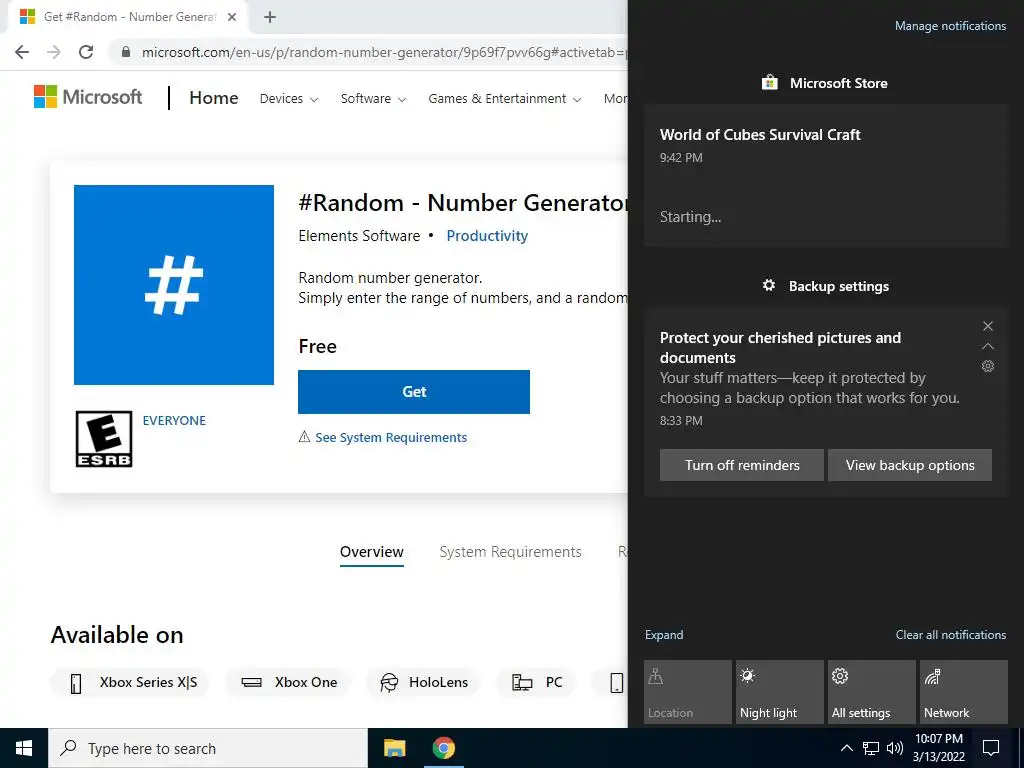Click the Microsoft Store bag icon
This screenshot has height=768, width=1024.
tap(770, 83)
